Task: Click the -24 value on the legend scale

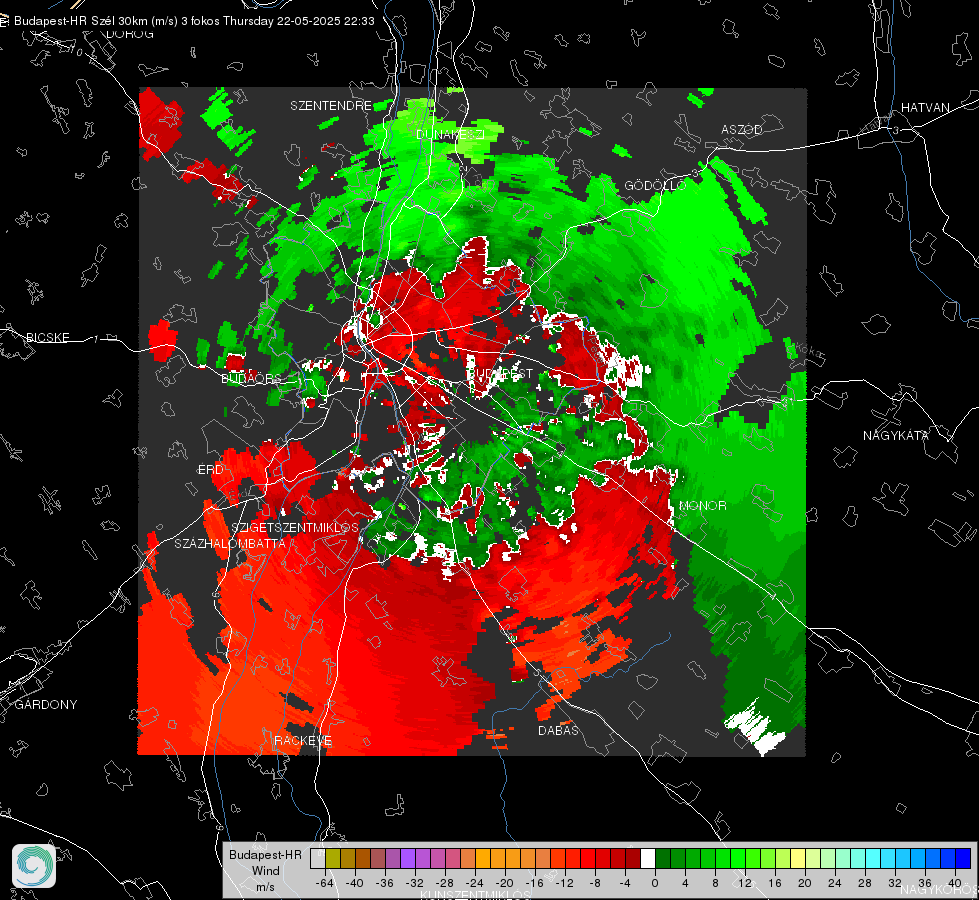Action: 475,883
